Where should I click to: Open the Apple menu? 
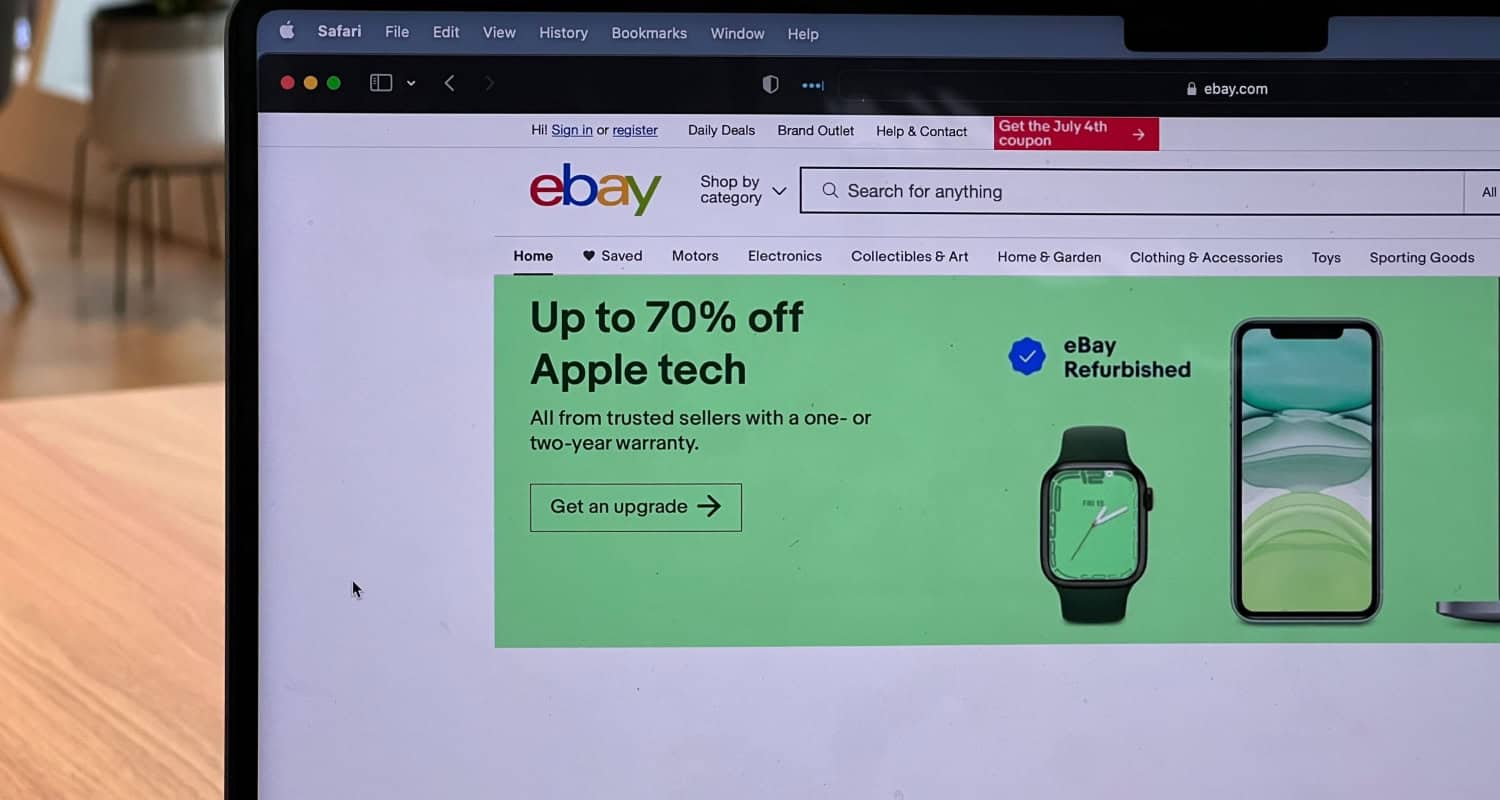287,31
